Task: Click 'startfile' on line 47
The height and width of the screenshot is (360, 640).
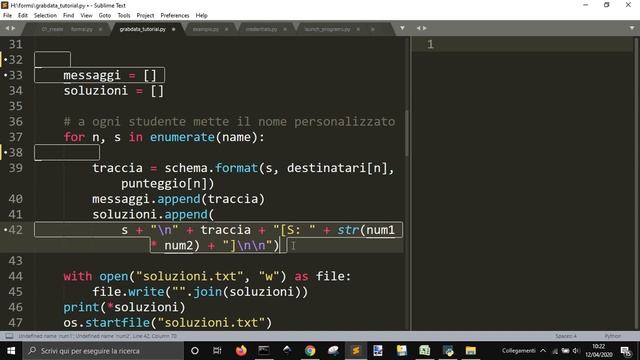Action: tap(118, 323)
